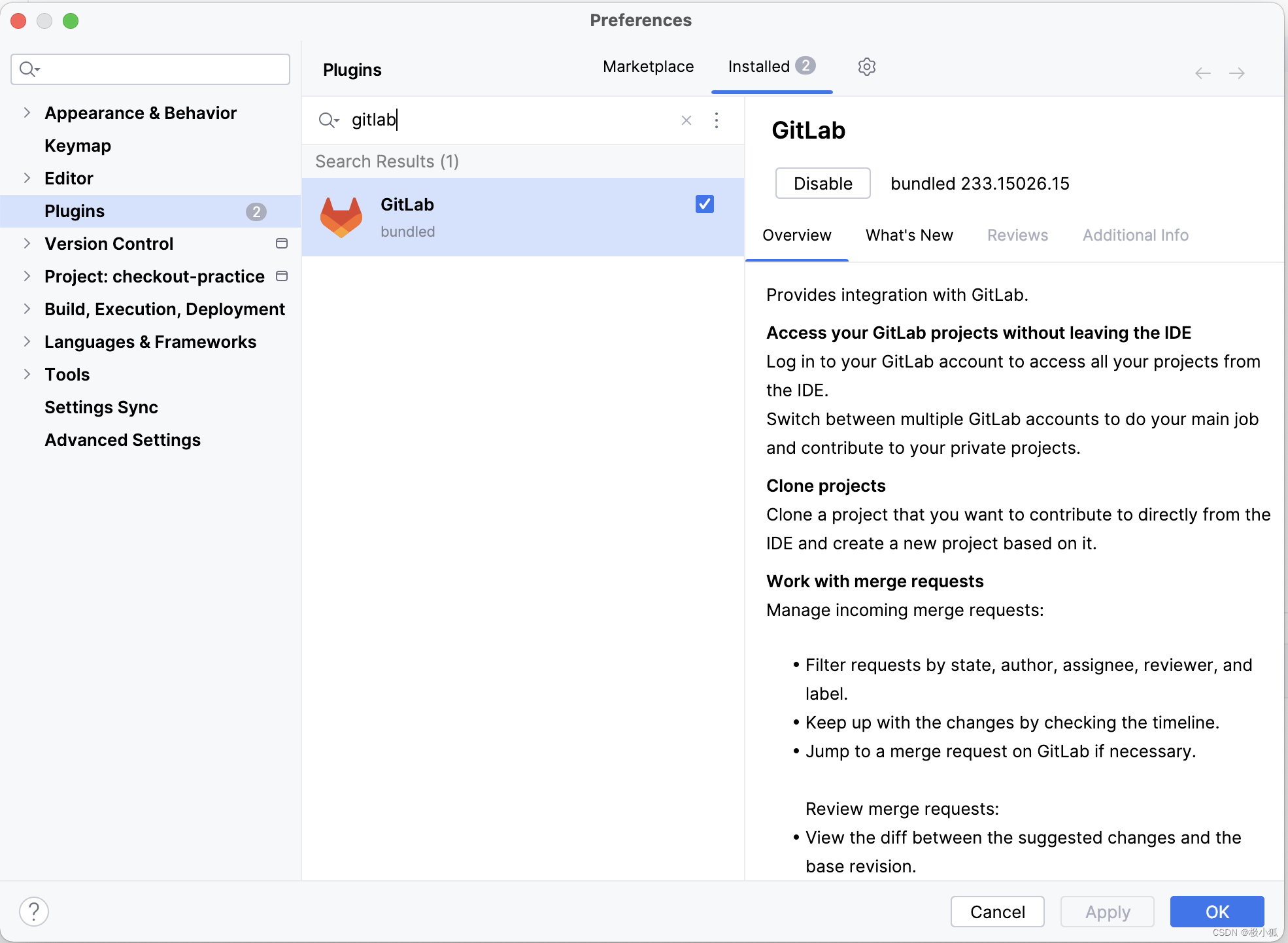Image resolution: width=1288 pixels, height=943 pixels.
Task: Click the Project checkout-practice project-level icon
Action: [282, 276]
